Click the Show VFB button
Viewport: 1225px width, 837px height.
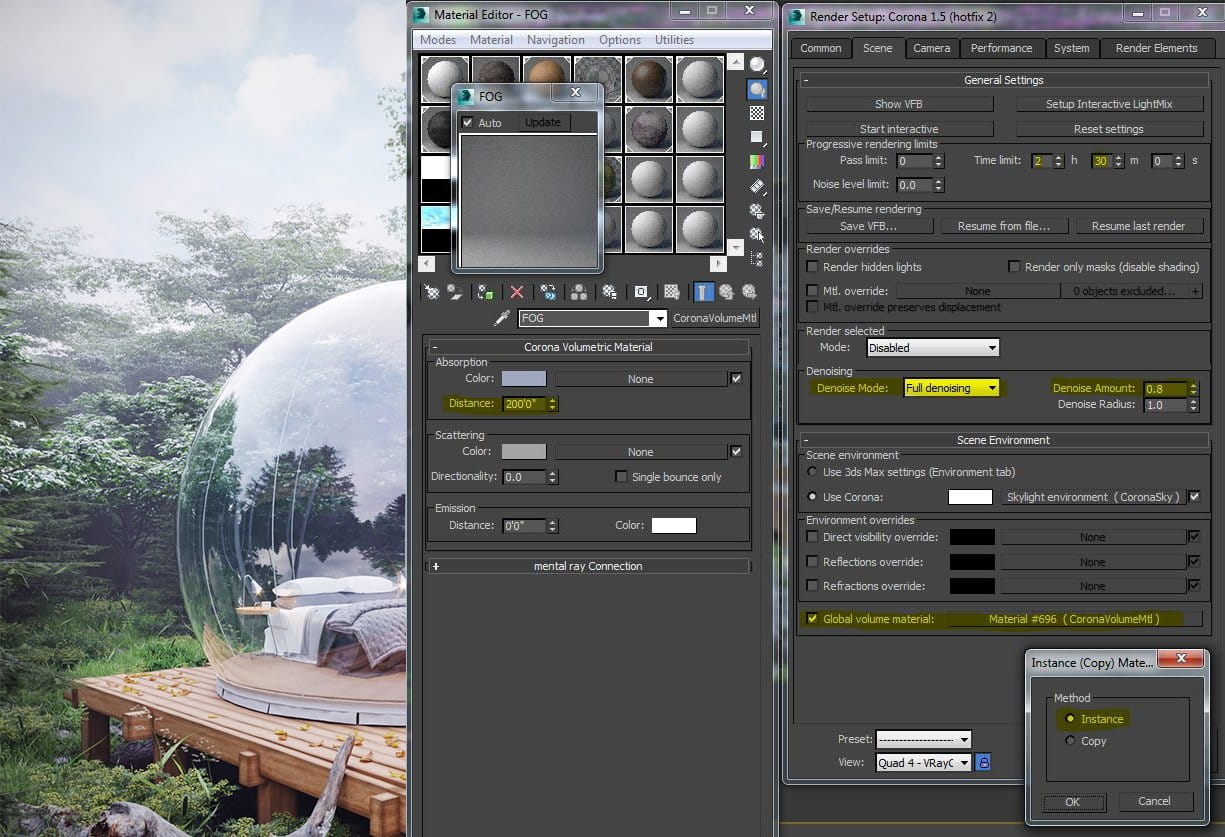(x=899, y=104)
